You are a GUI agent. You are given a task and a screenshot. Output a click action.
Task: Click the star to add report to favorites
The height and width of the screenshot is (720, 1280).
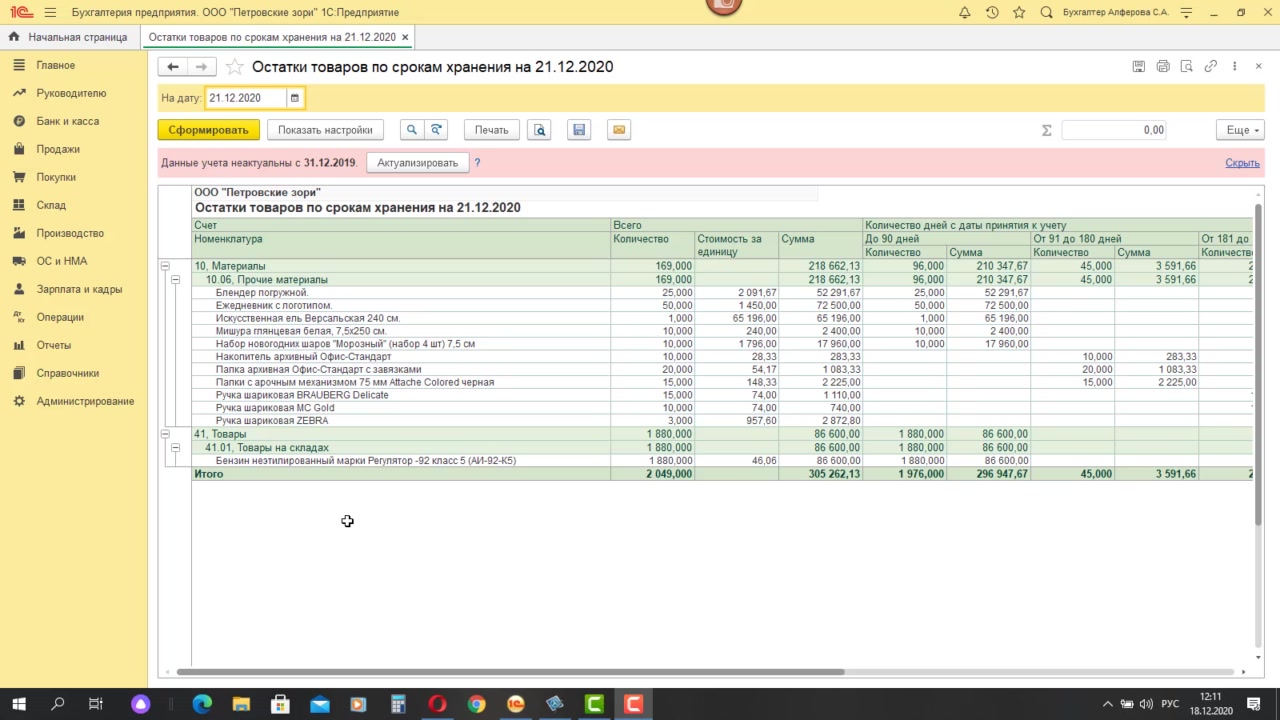pos(234,67)
